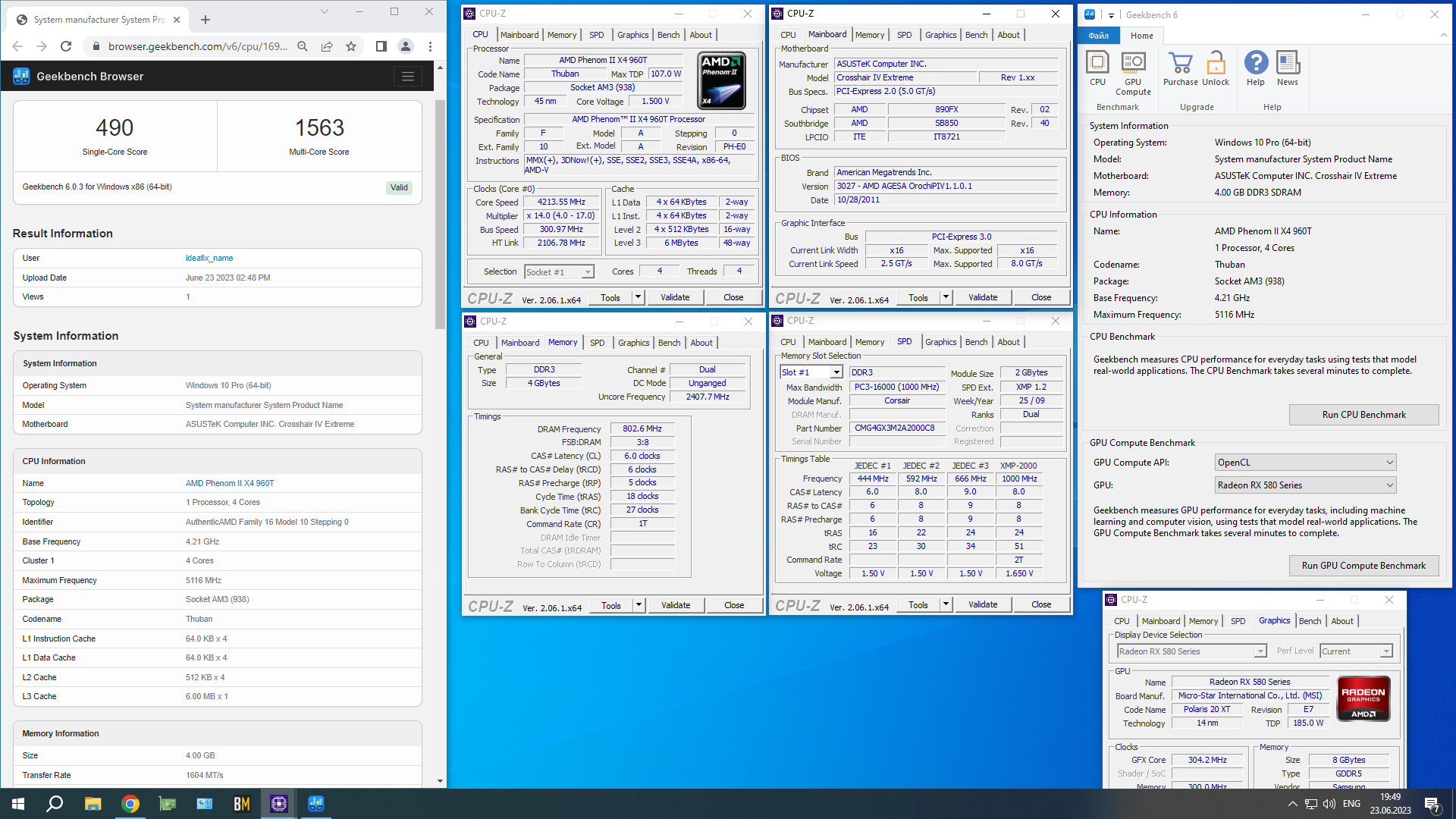Expand Tools arrow in CPU-Z CPU window

[638, 297]
